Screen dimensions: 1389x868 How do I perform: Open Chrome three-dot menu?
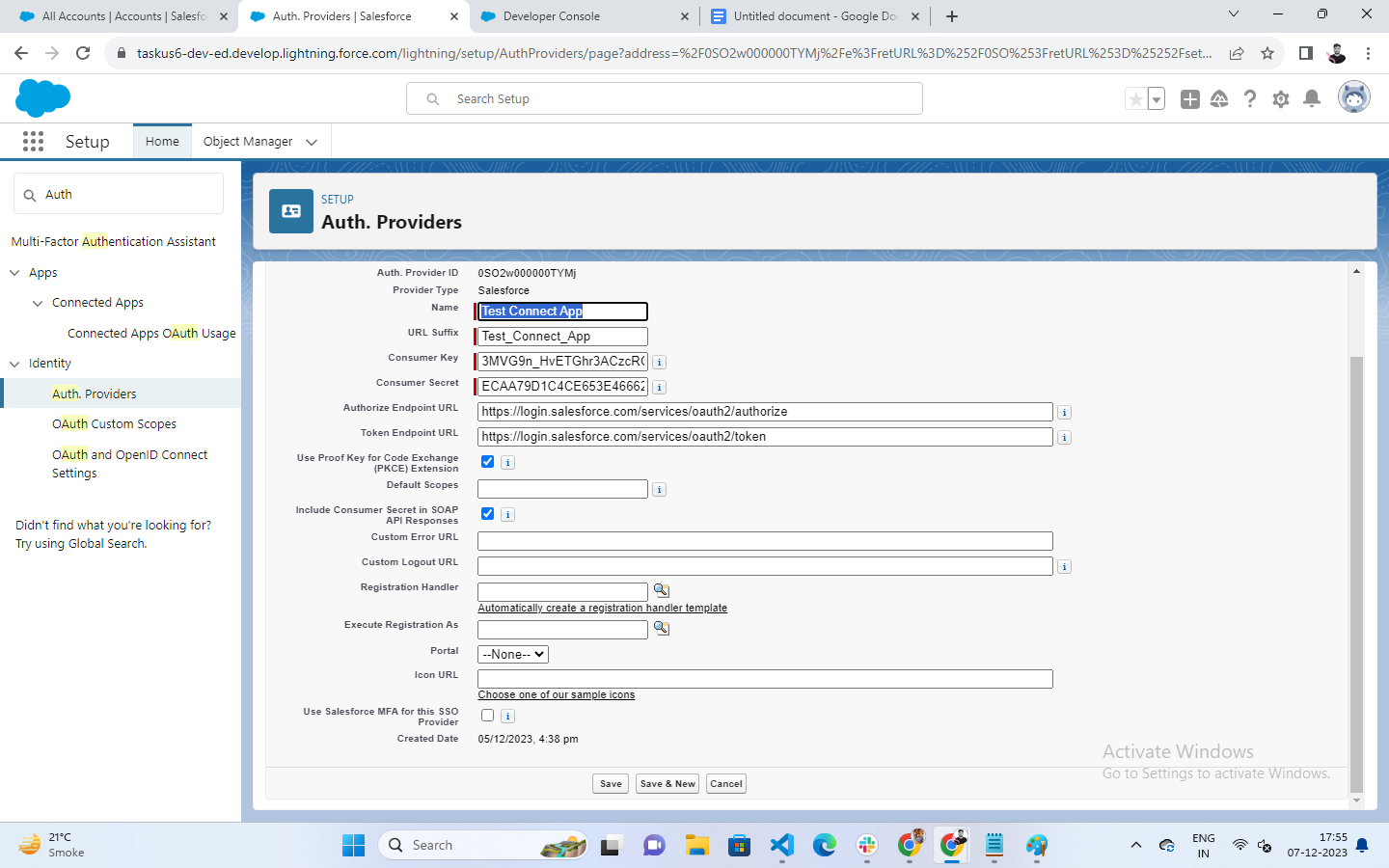[x=1368, y=53]
